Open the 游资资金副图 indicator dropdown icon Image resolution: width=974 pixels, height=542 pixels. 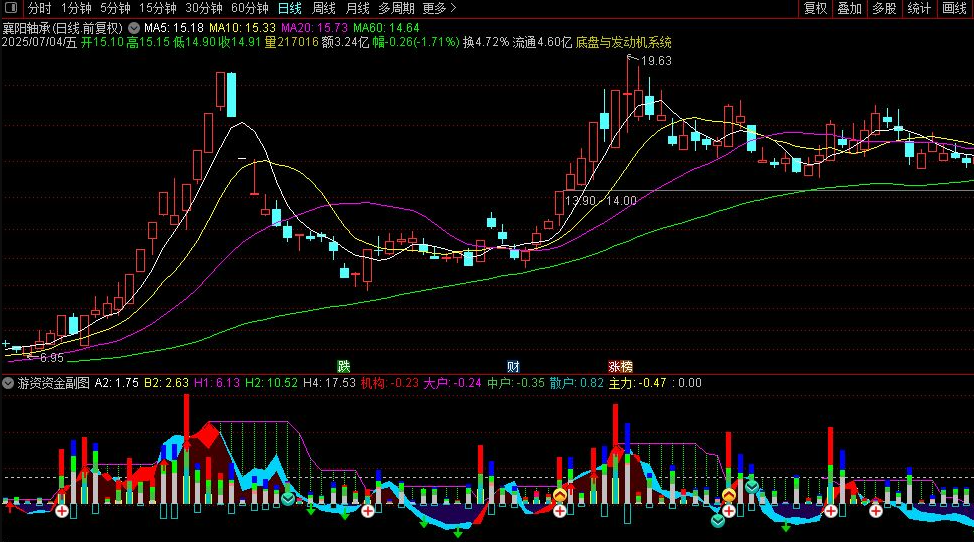point(8,383)
